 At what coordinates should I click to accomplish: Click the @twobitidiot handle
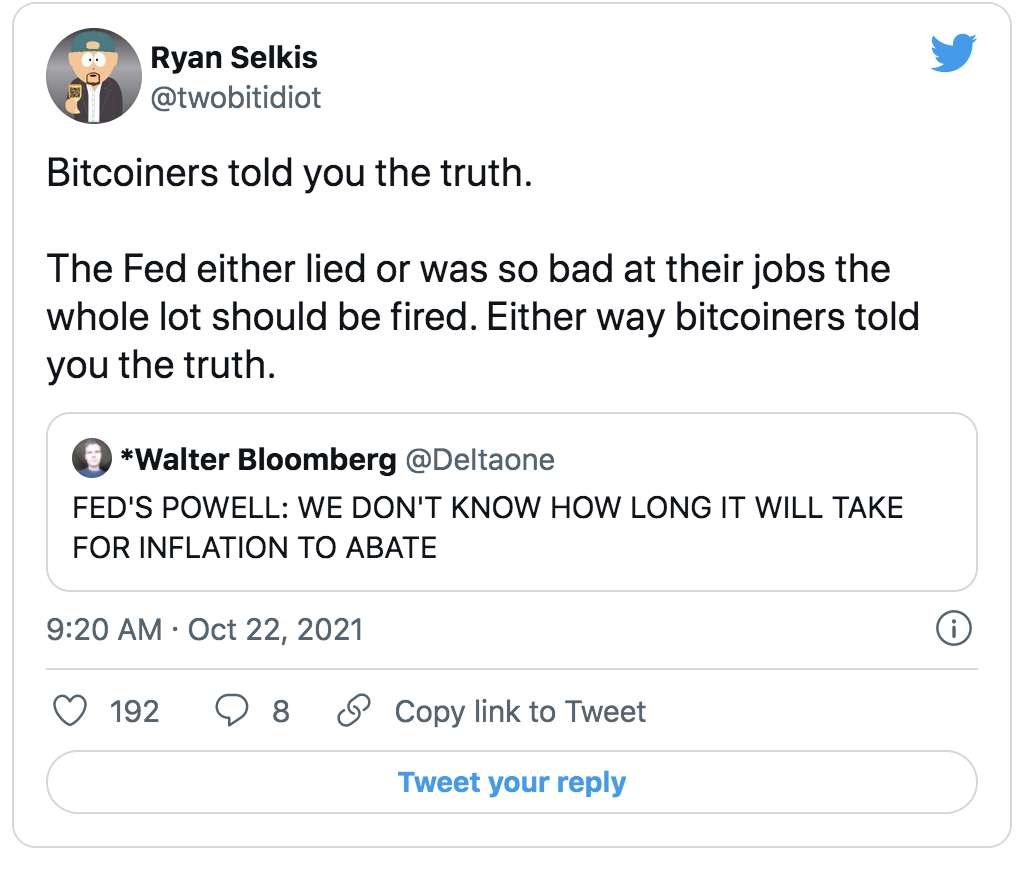pos(236,97)
